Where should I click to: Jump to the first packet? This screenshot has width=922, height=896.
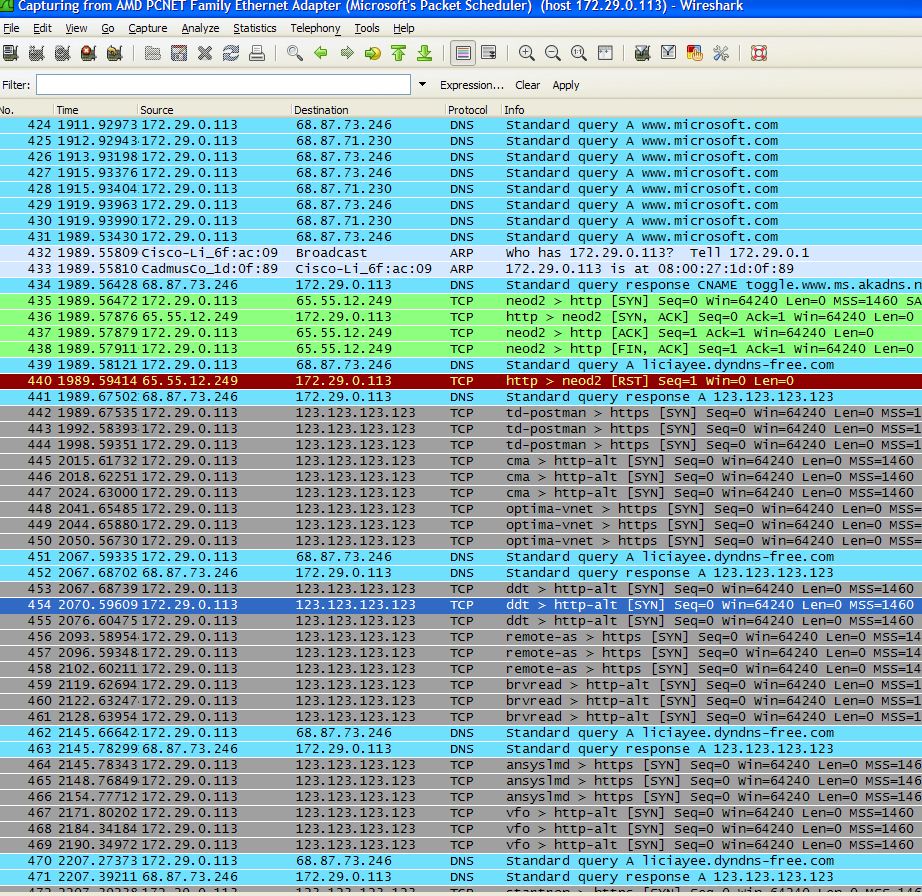(399, 54)
